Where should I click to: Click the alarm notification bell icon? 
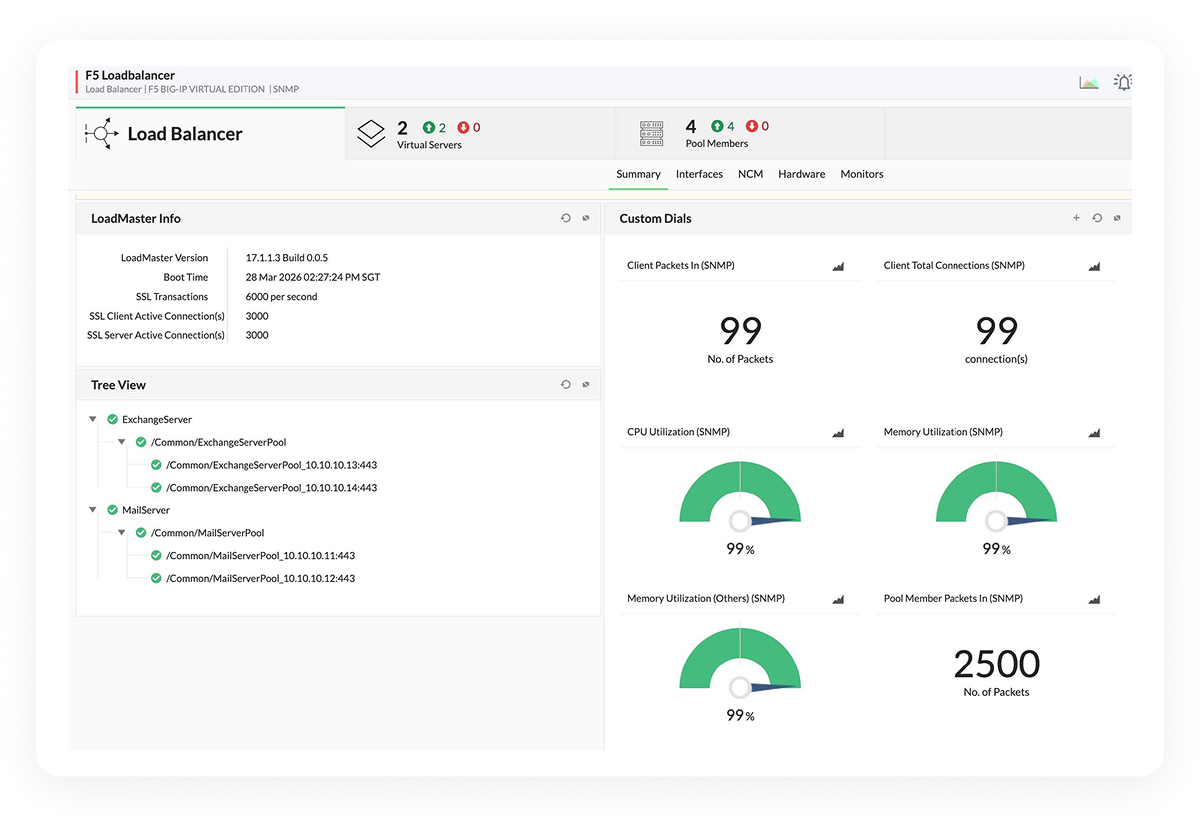click(x=1122, y=81)
